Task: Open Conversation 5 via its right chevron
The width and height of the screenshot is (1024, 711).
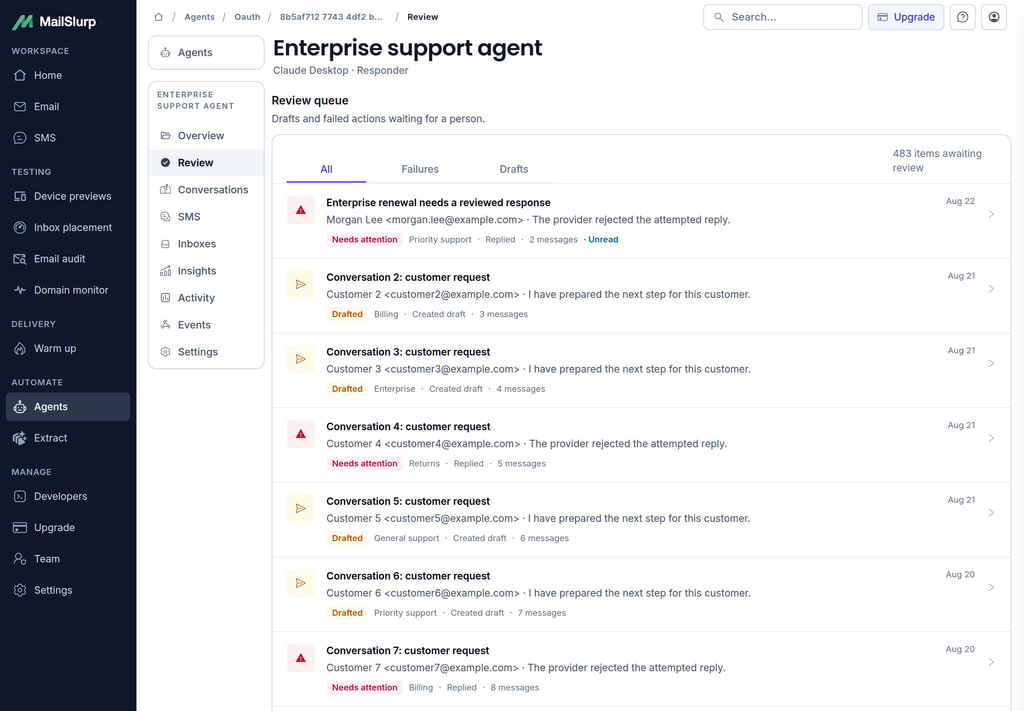Action: 991,513
